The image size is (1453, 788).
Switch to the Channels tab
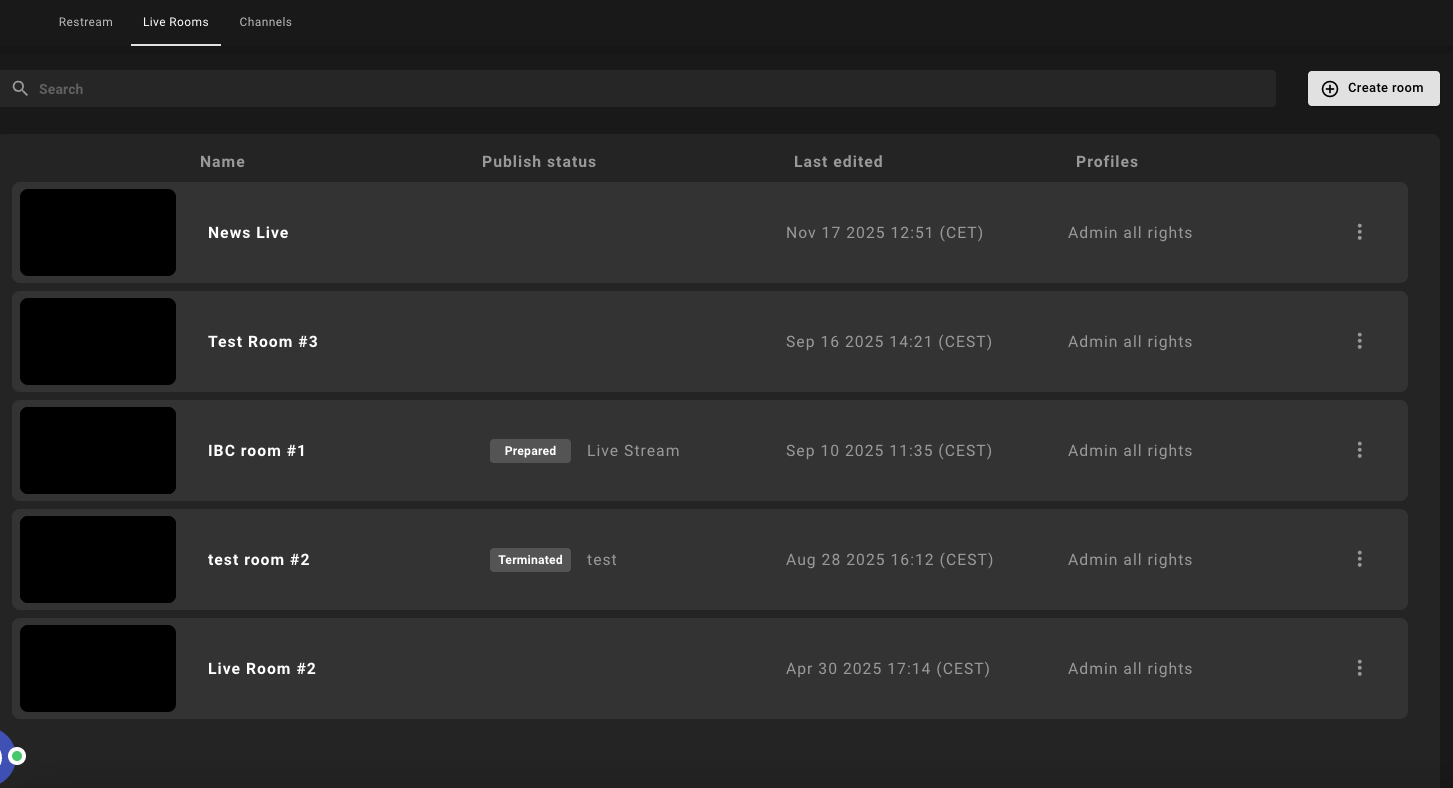tap(266, 22)
